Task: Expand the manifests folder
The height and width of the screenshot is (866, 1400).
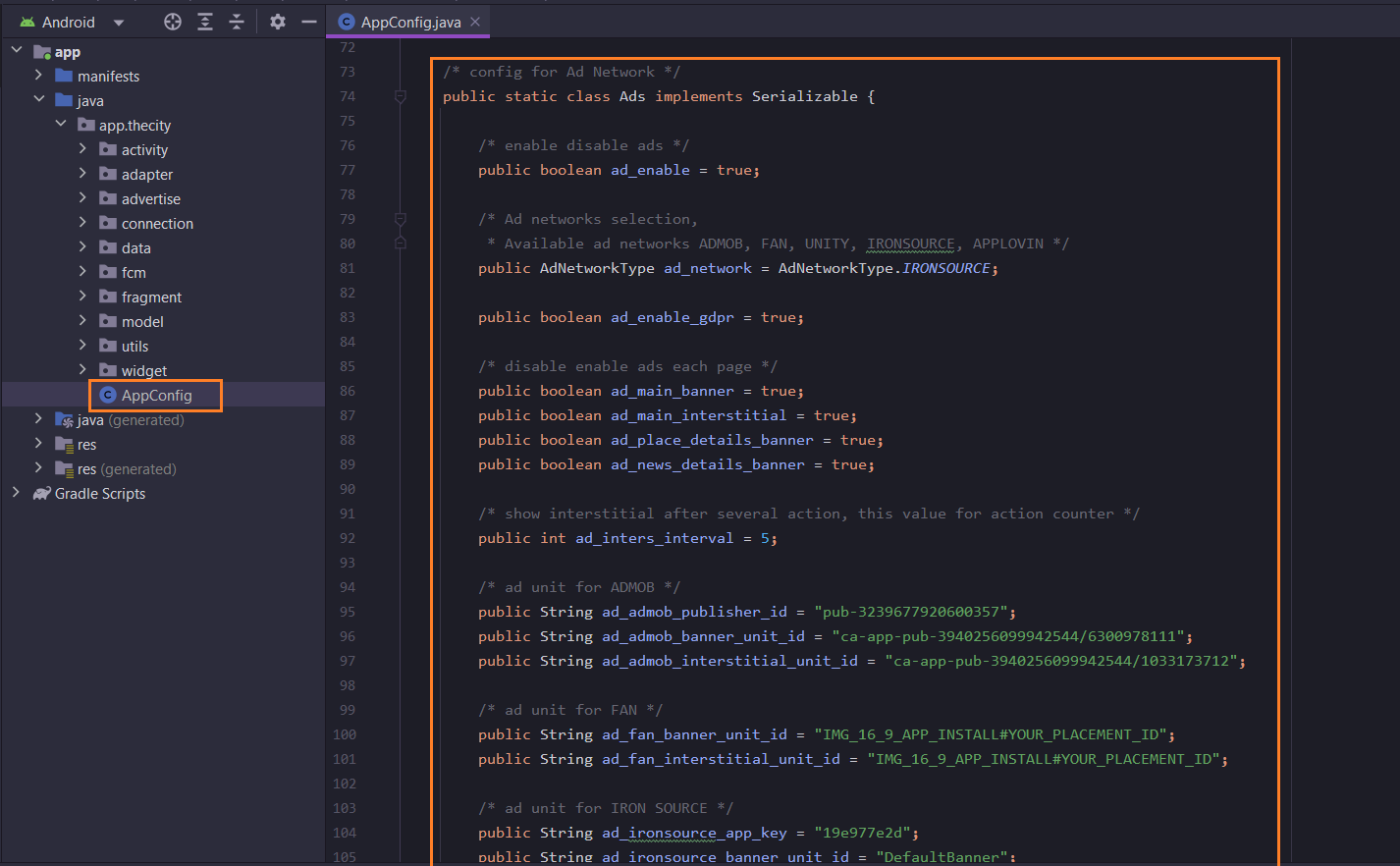Action: pyautogui.click(x=38, y=76)
